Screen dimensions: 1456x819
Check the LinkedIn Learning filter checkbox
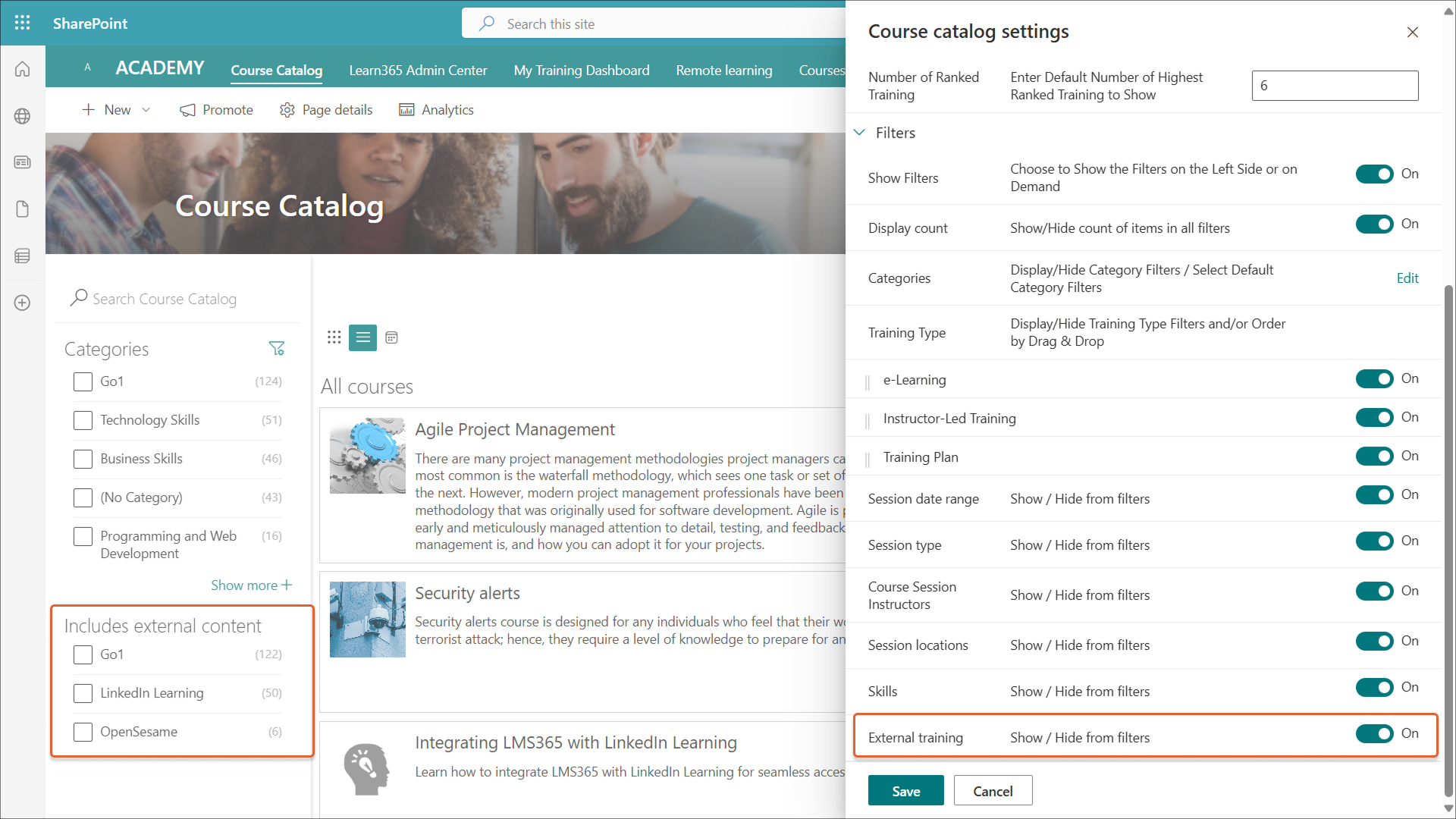83,693
